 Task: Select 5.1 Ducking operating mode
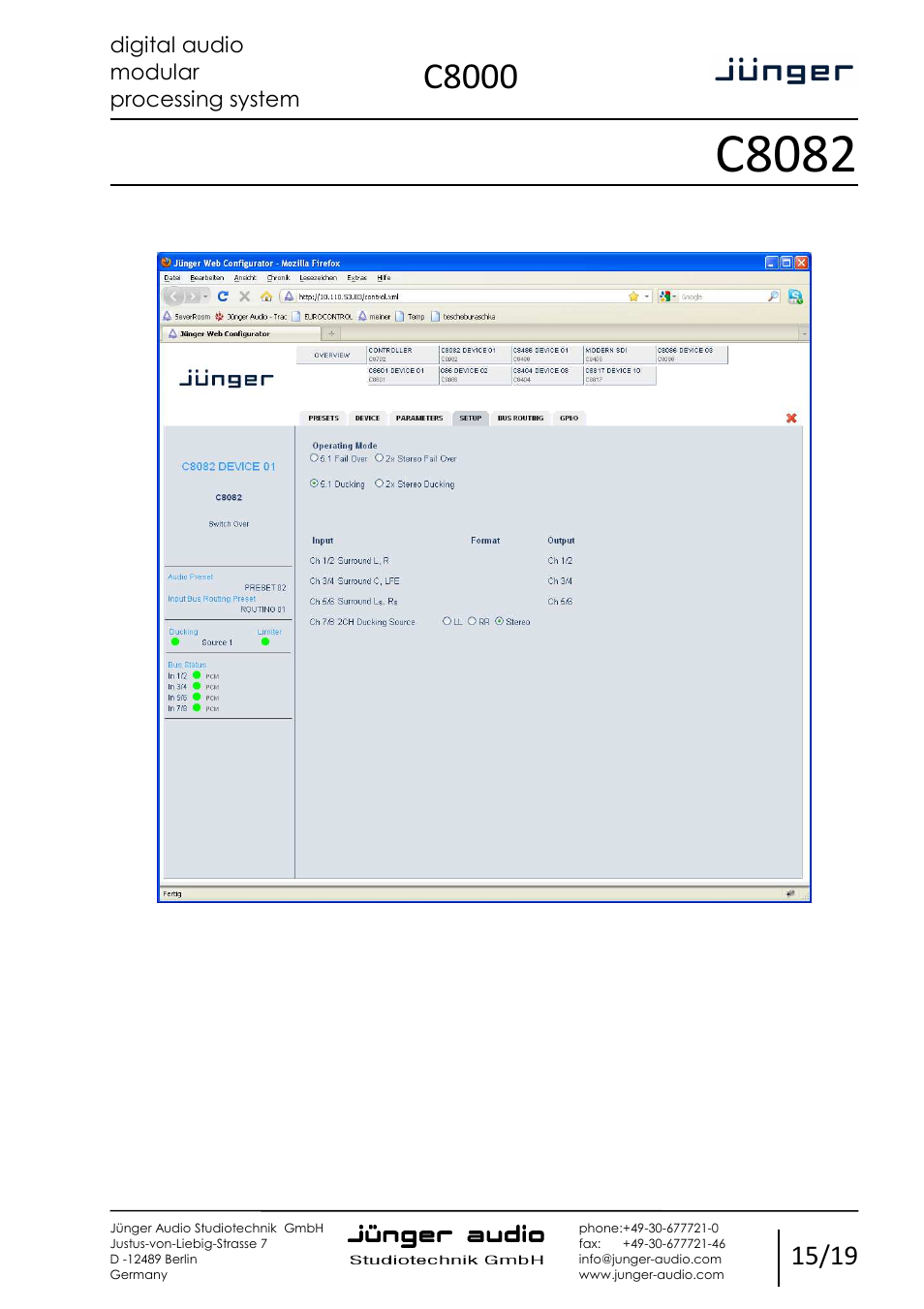314,483
